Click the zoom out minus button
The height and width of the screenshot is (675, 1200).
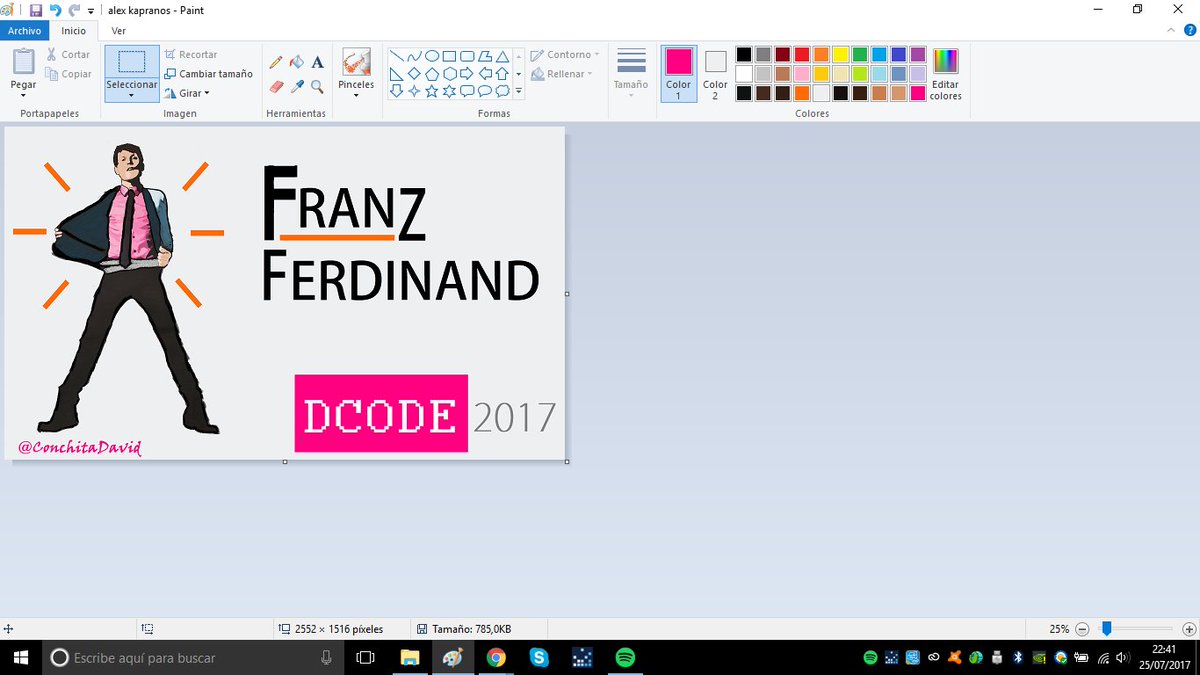pyautogui.click(x=1082, y=629)
